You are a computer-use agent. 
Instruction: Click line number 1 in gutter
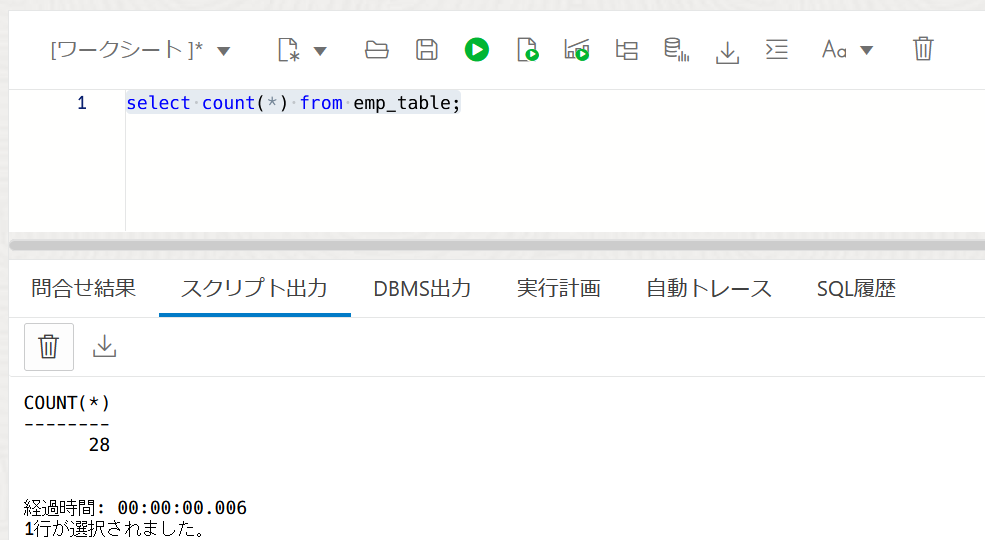tap(82, 103)
